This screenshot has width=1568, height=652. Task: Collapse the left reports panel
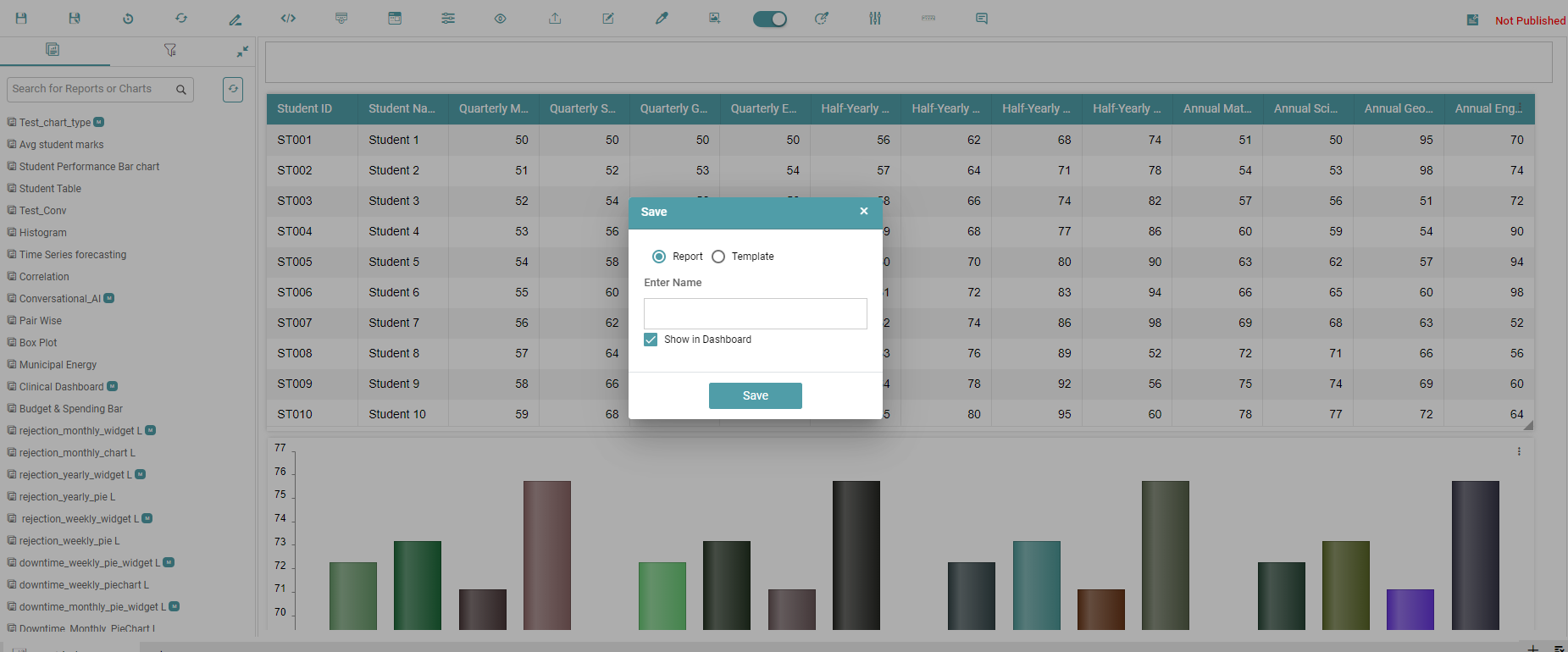click(242, 52)
